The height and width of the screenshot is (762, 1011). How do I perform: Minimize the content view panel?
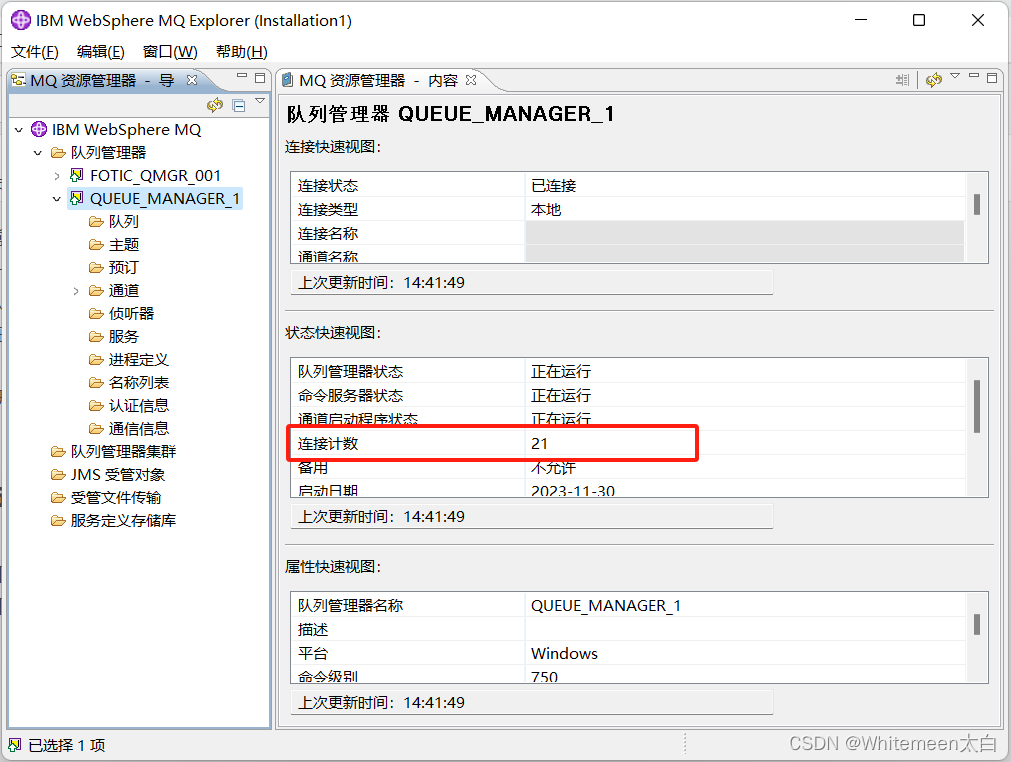974,75
